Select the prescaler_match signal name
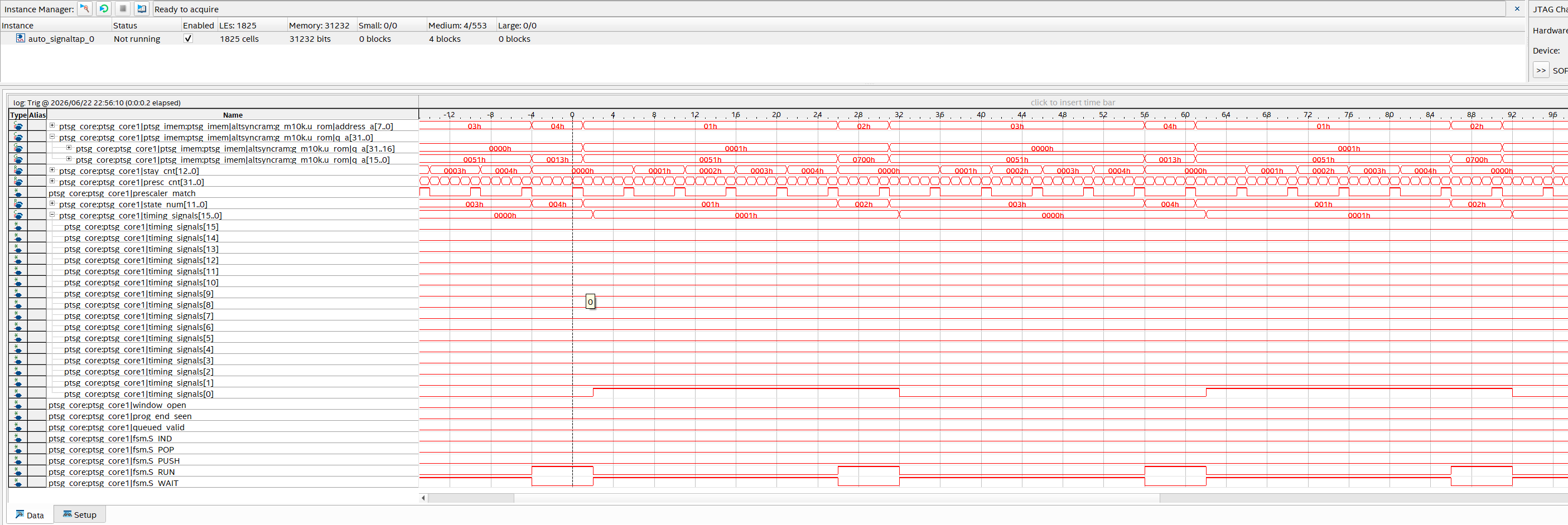This screenshot has height=525, width=1568. tap(122, 193)
